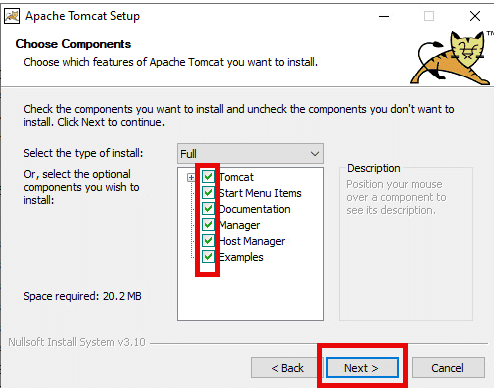The width and height of the screenshot is (494, 388).
Task: Select the Tomcat tree item label
Action: [x=237, y=177]
